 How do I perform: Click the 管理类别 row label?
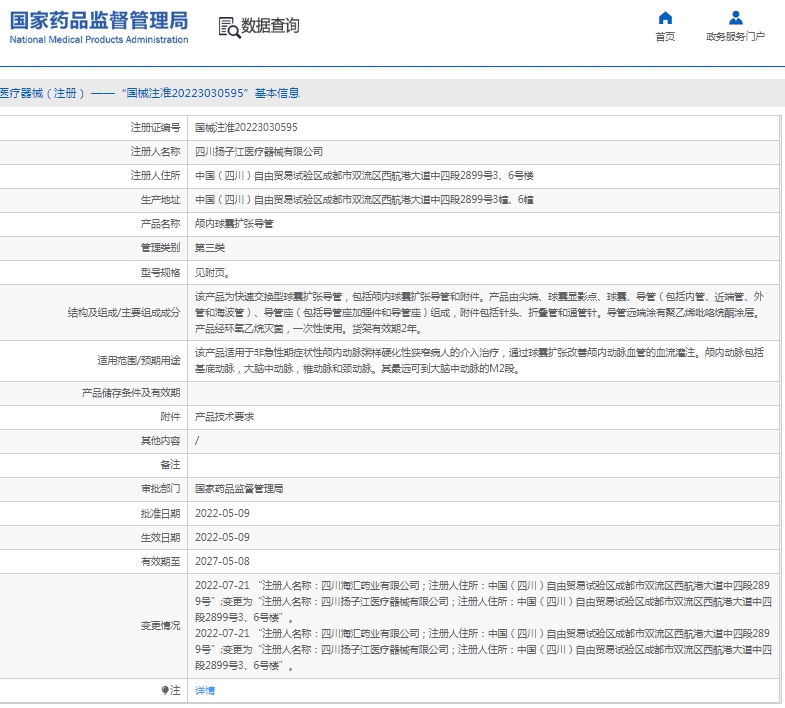click(x=161, y=248)
